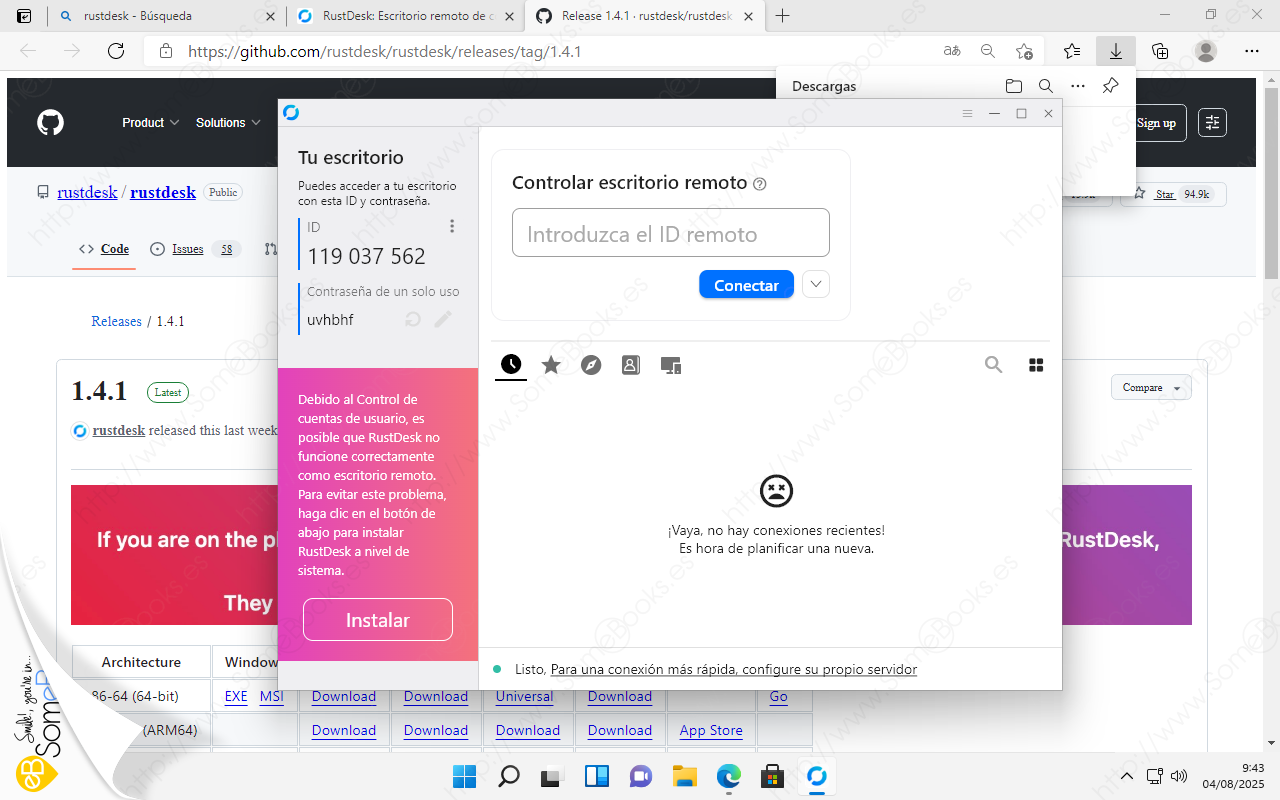
Task: Expand the Product menu on GitHub
Action: tap(151, 123)
